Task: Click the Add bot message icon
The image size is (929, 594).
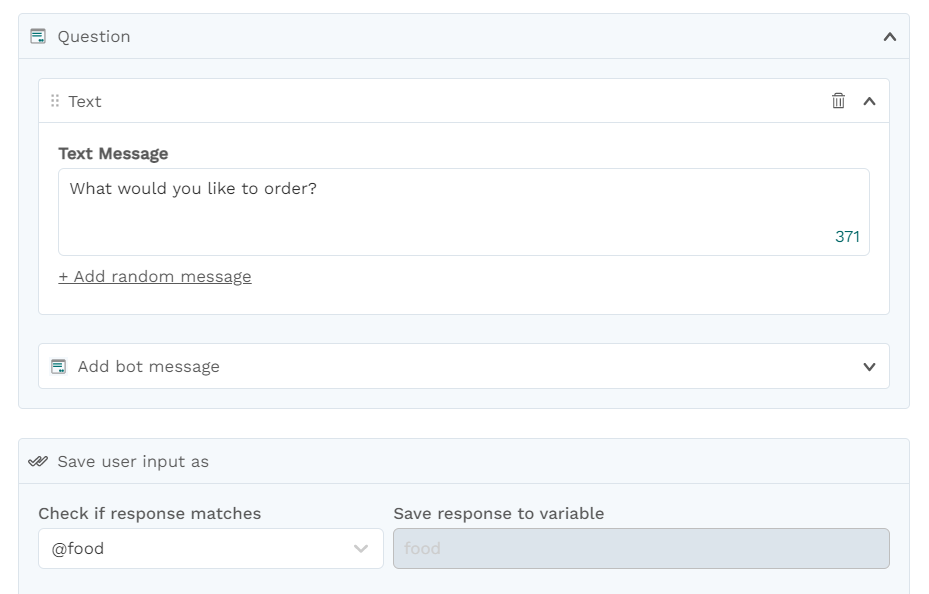Action: [x=59, y=367]
